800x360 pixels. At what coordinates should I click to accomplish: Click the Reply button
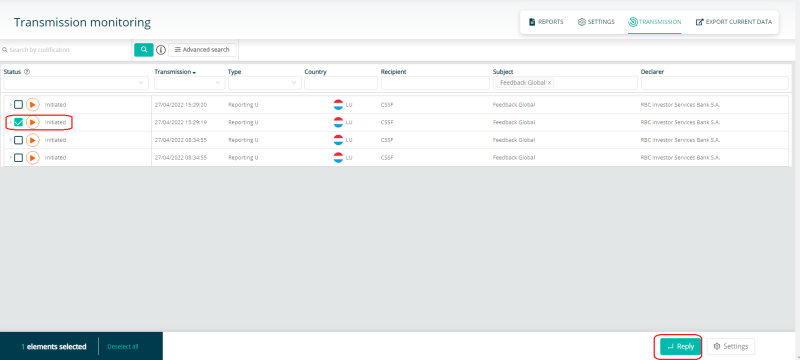[x=681, y=346]
